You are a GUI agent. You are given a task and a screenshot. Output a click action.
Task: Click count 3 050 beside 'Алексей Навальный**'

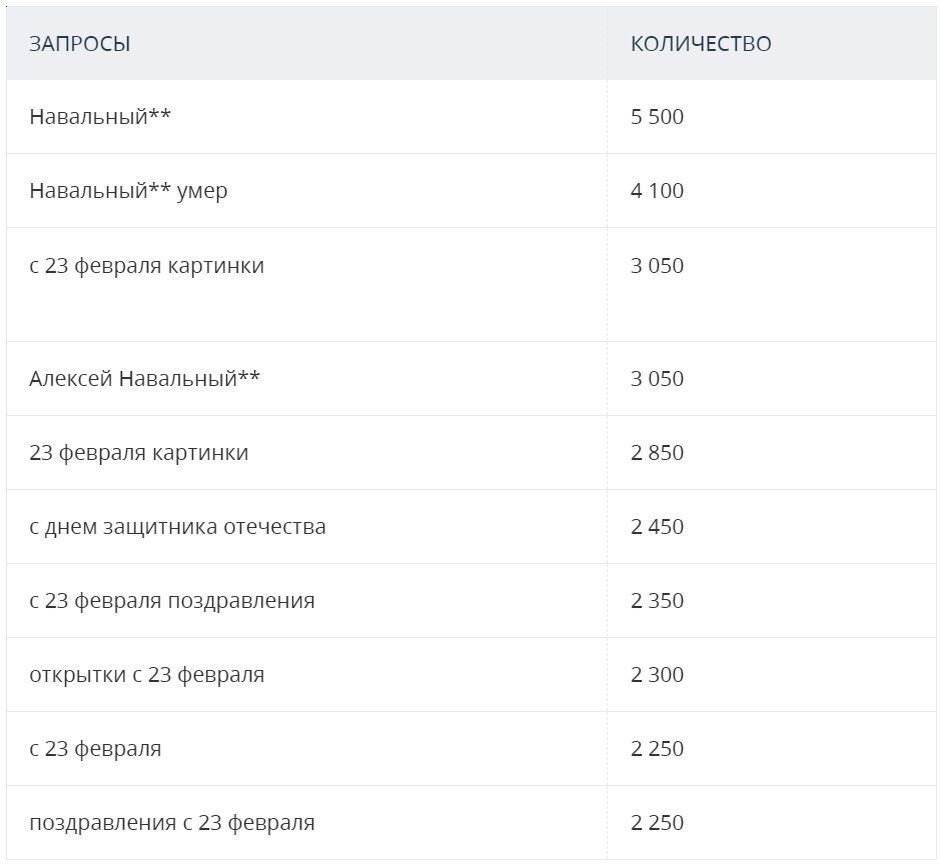pyautogui.click(x=657, y=379)
